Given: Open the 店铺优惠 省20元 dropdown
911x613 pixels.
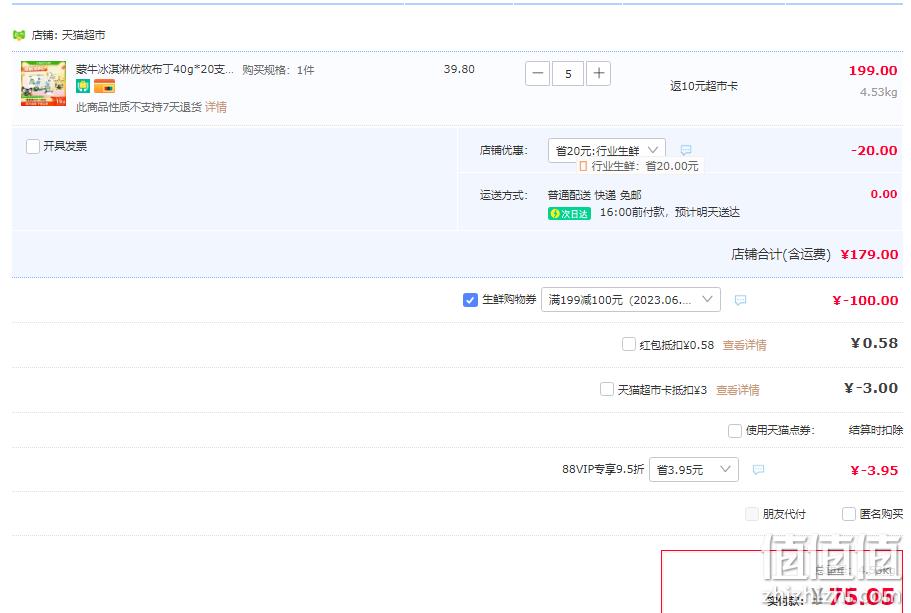Looking at the screenshot, I should [607, 150].
